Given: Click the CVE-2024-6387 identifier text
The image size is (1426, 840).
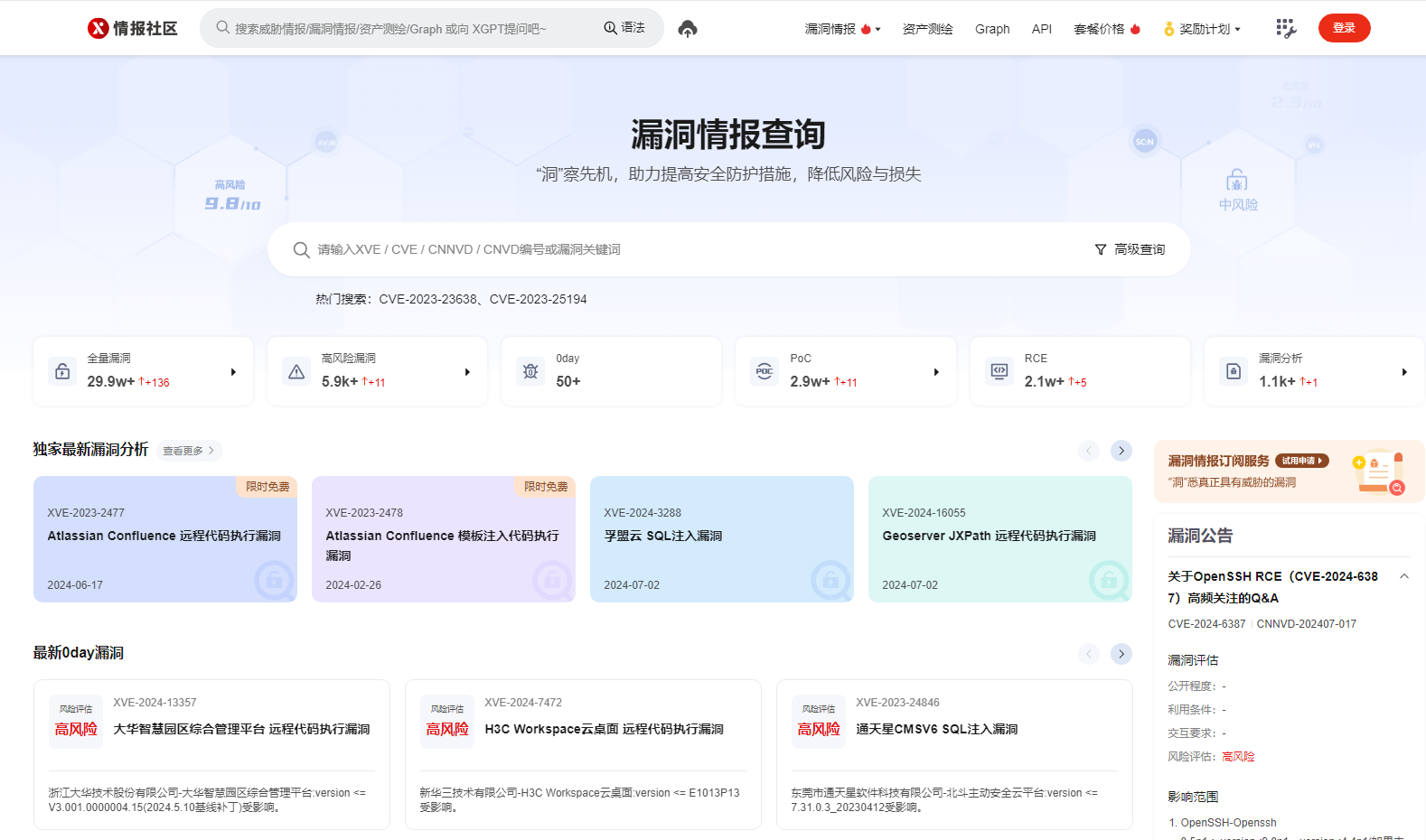Looking at the screenshot, I should pos(1206,624).
